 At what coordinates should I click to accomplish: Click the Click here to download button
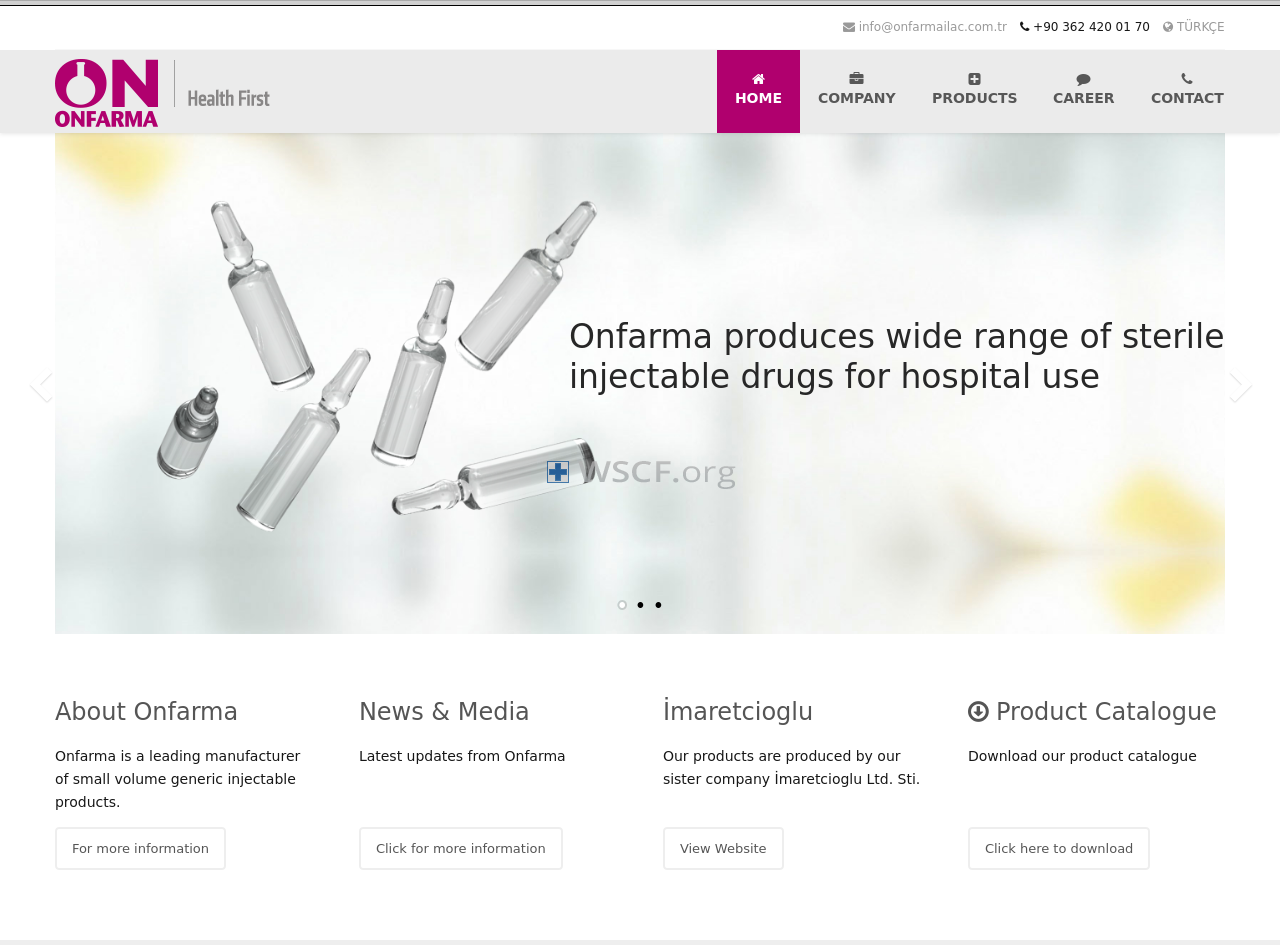[1059, 849]
